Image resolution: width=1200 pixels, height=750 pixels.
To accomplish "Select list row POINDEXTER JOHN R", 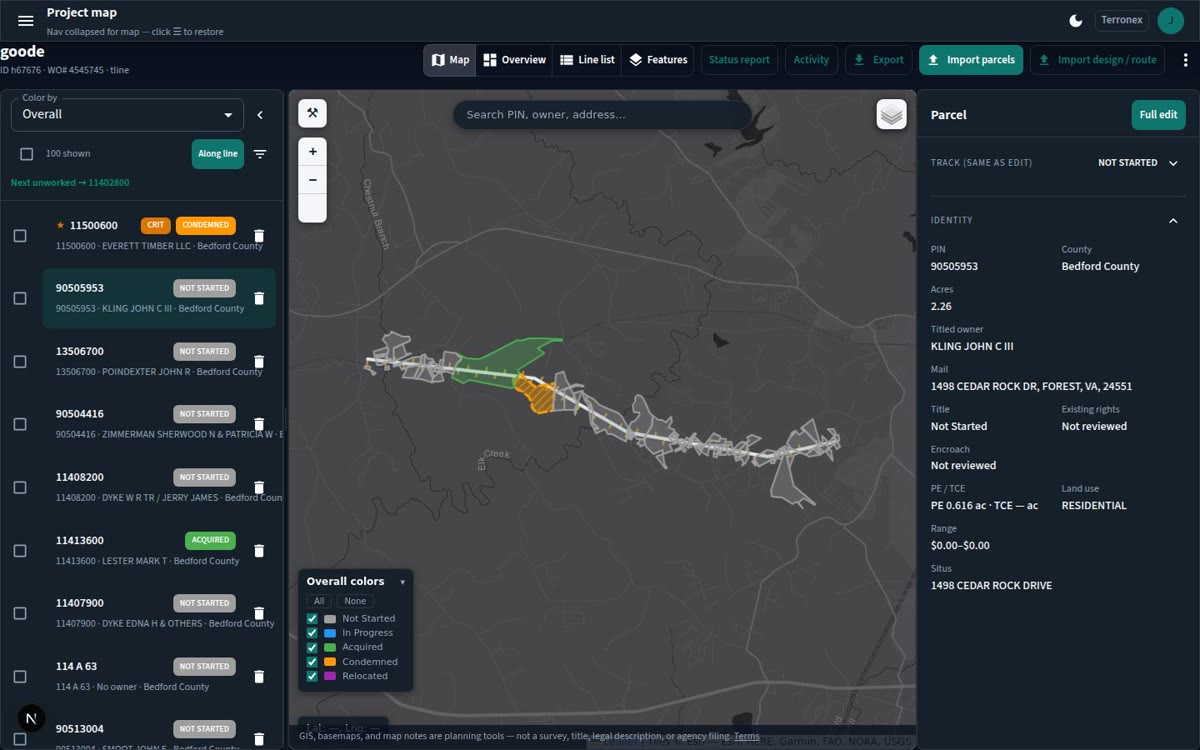I will click(x=158, y=361).
